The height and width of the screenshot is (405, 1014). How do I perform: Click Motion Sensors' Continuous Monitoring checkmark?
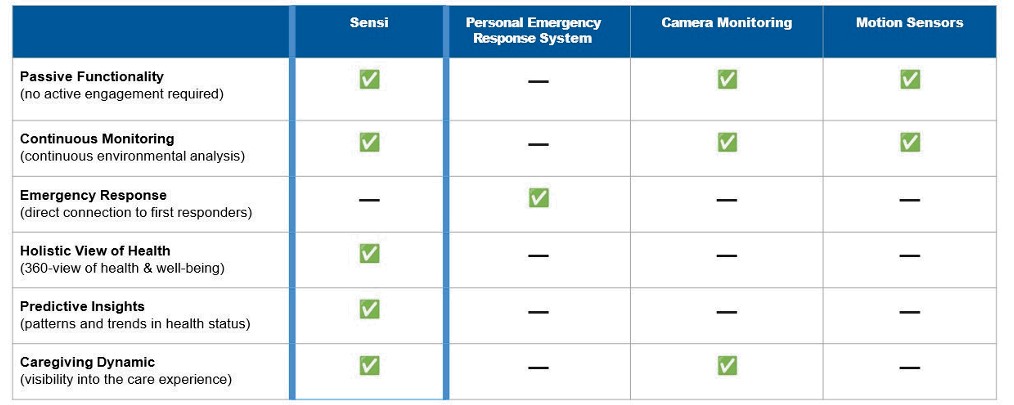(910, 142)
